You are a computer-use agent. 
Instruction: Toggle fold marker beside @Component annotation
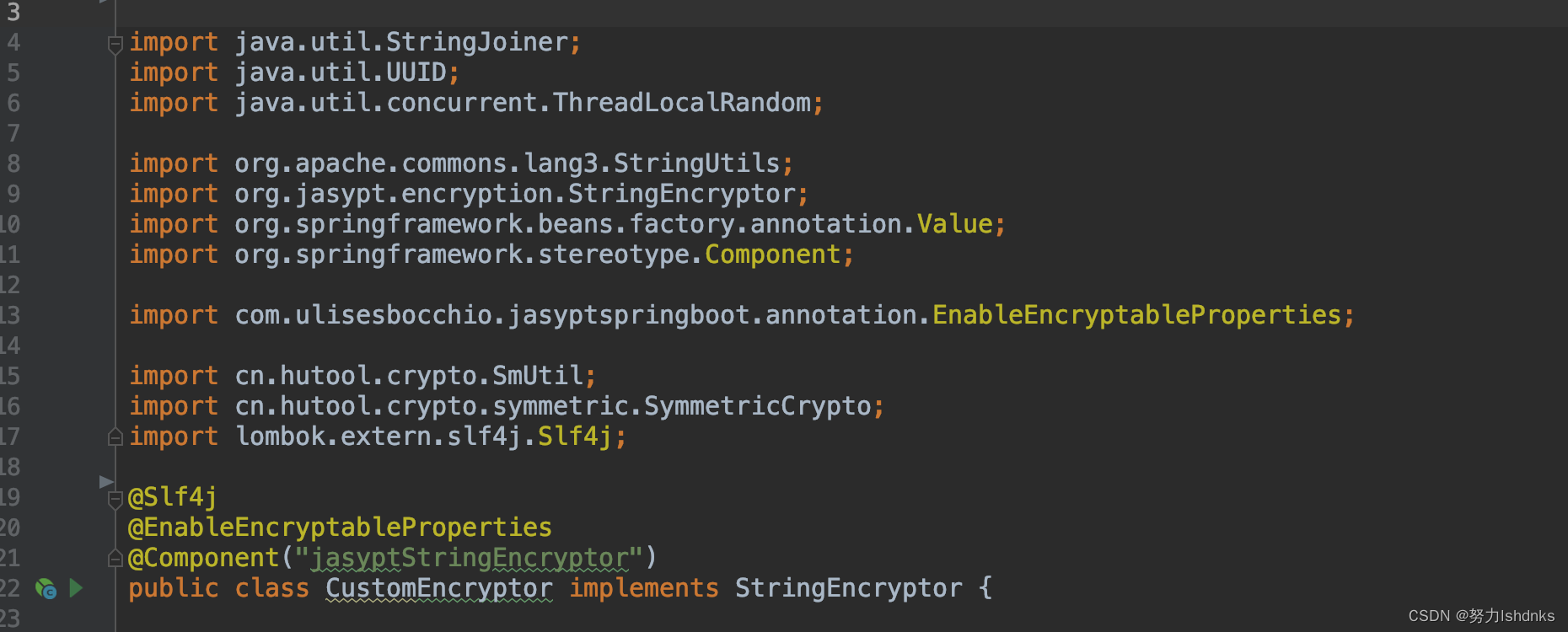click(x=115, y=558)
